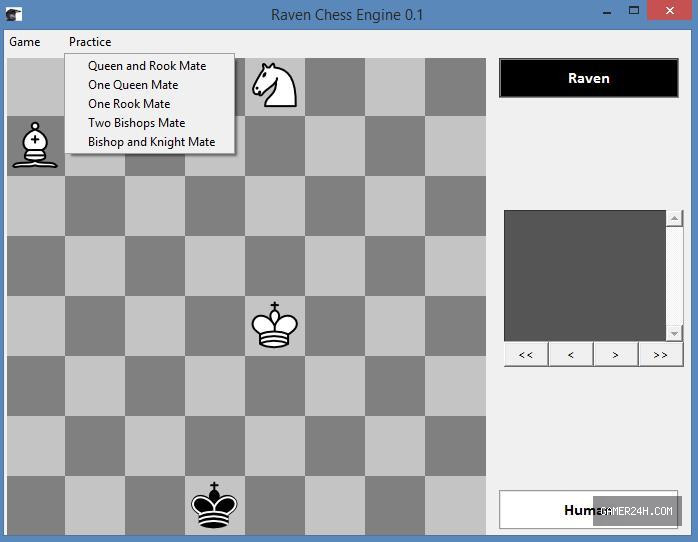Step back one move with < button
Image resolution: width=698 pixels, height=542 pixels.
point(571,355)
